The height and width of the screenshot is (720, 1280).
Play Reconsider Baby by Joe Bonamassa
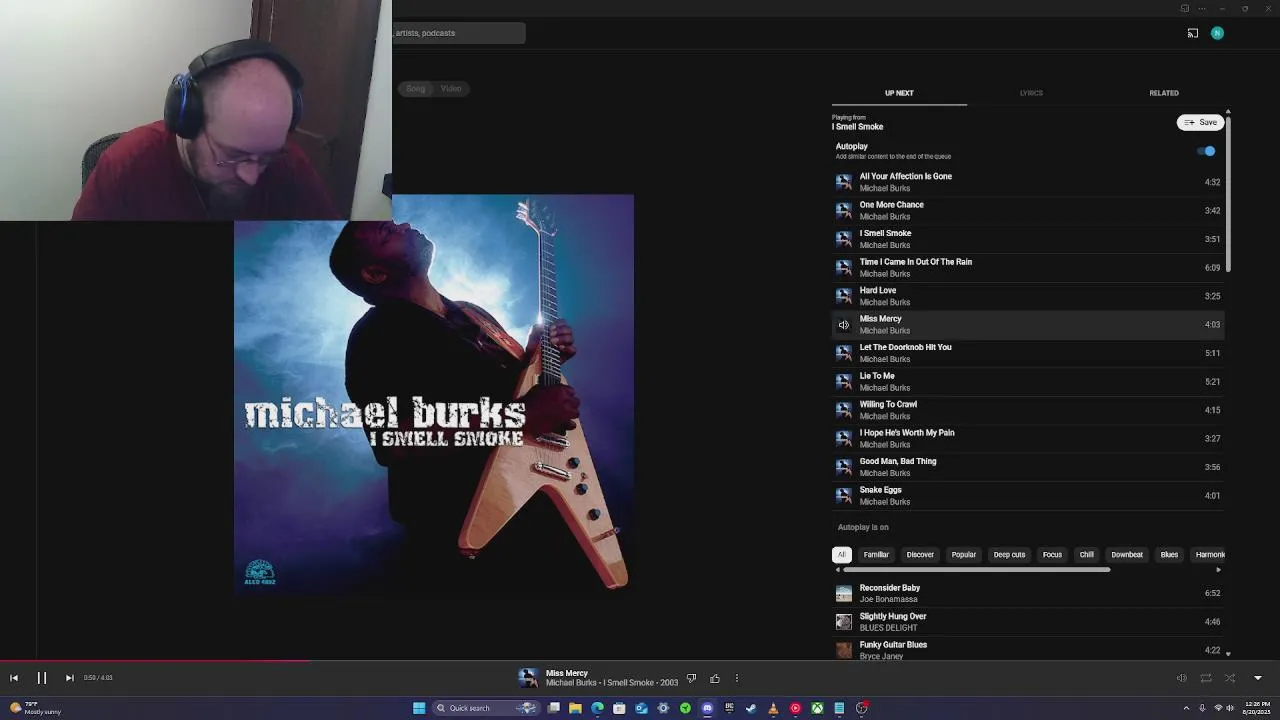[1028, 593]
